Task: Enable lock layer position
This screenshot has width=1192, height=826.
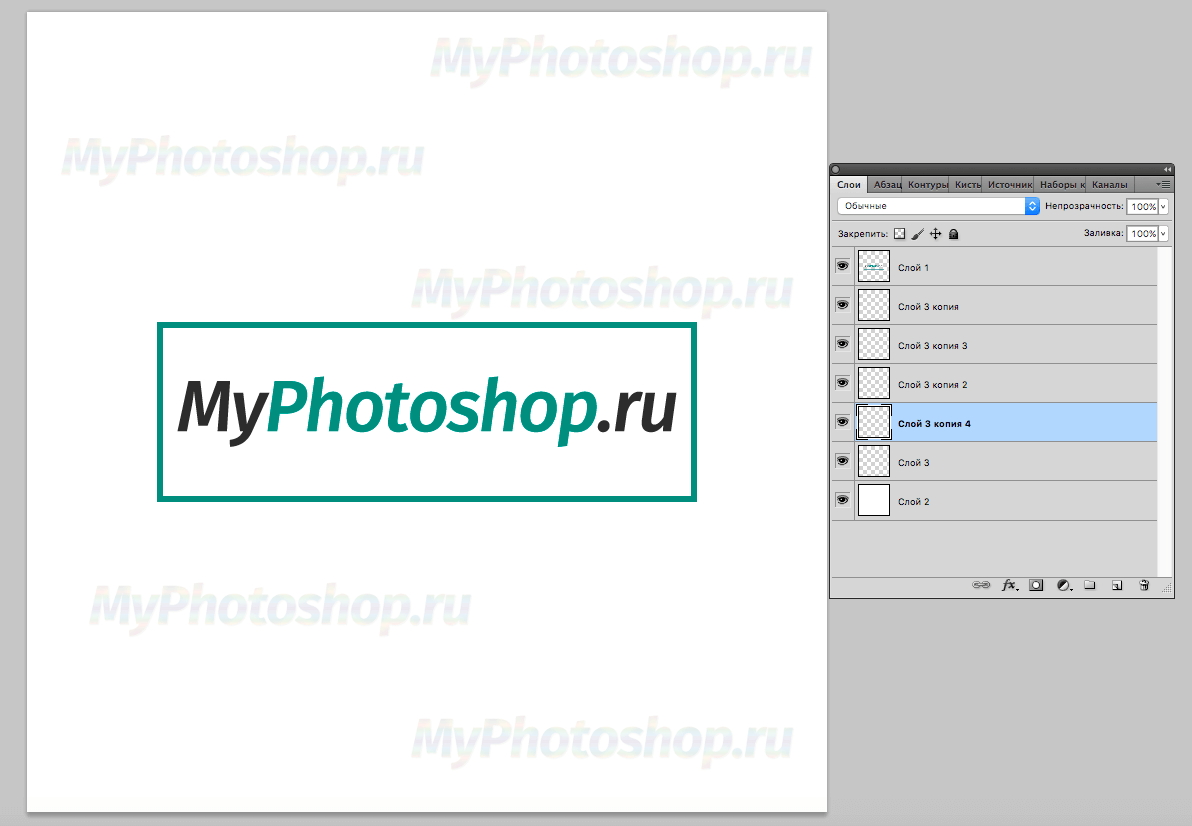Action: (x=935, y=233)
